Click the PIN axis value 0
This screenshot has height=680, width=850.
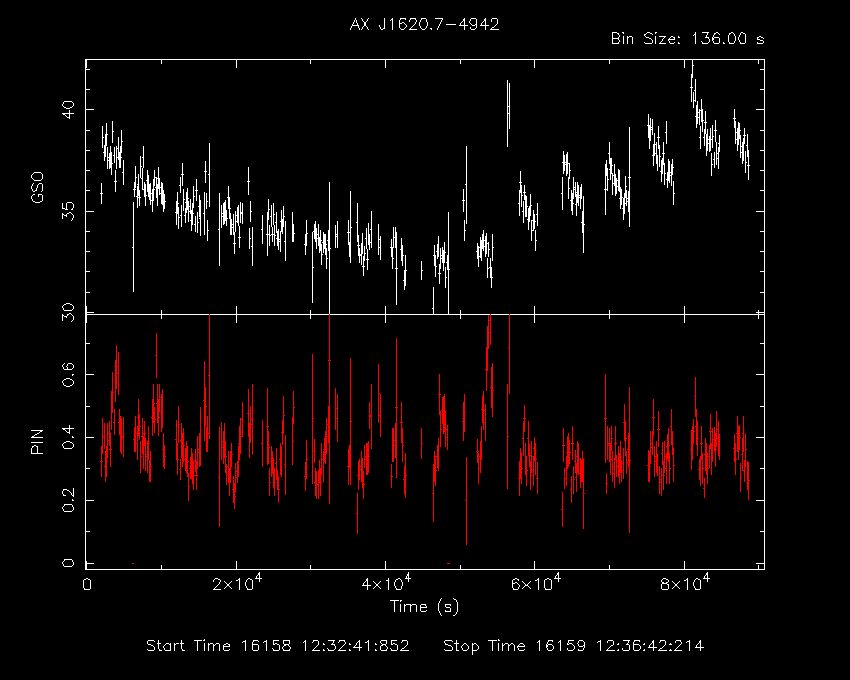(69, 563)
